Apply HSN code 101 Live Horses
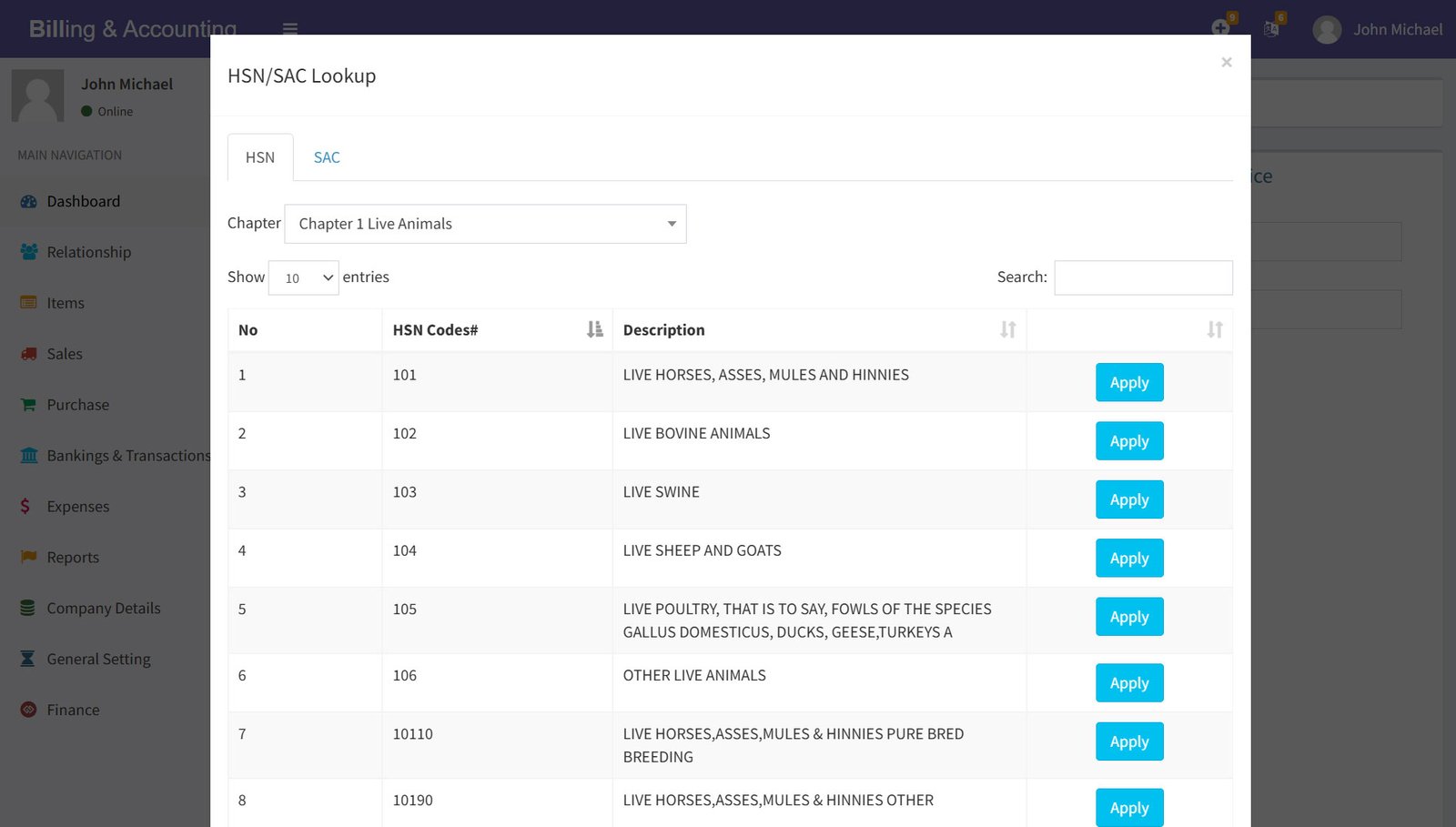The width and height of the screenshot is (1456, 827). click(x=1129, y=383)
